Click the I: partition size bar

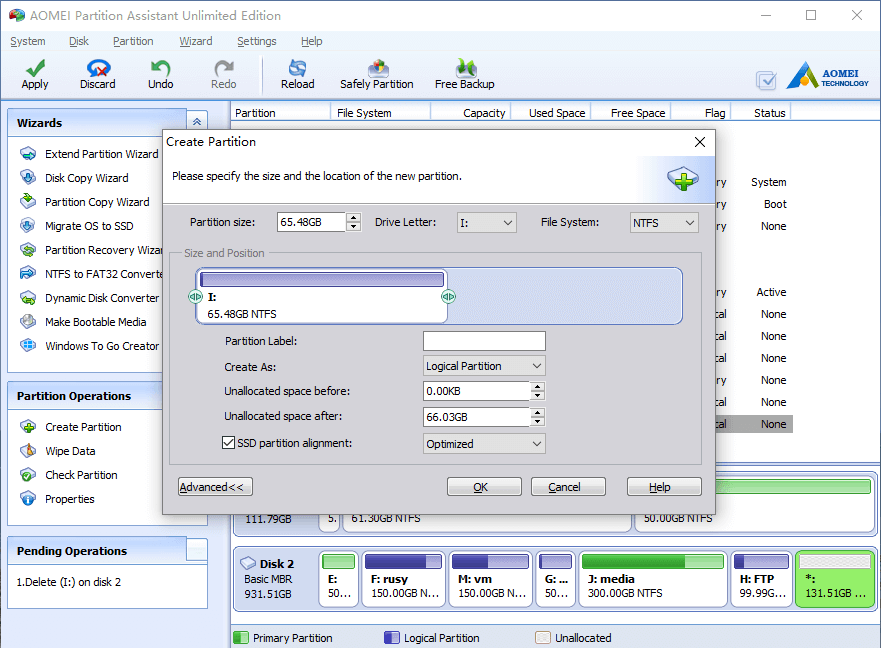point(322,279)
